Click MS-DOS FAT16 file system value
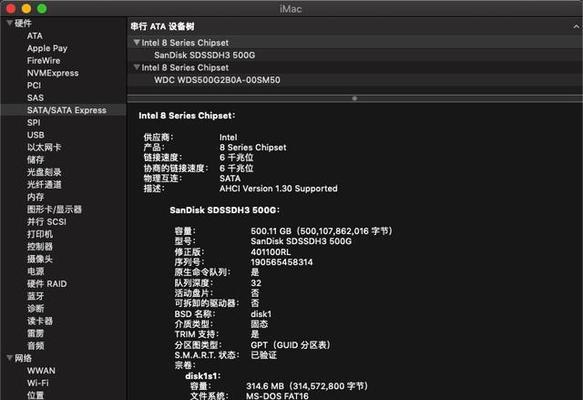The height and width of the screenshot is (400, 583). (277, 396)
